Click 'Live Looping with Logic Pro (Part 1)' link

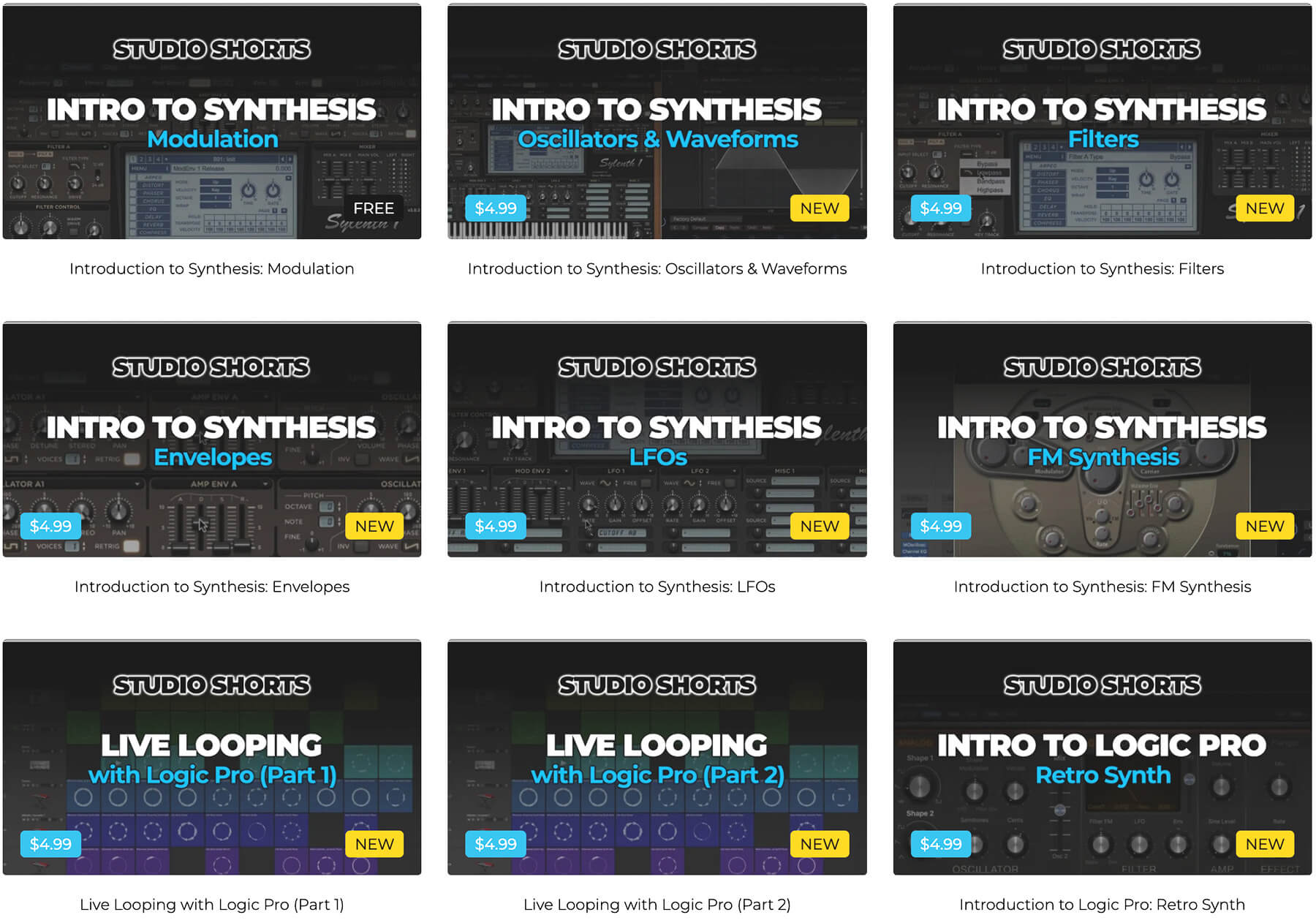[212, 905]
